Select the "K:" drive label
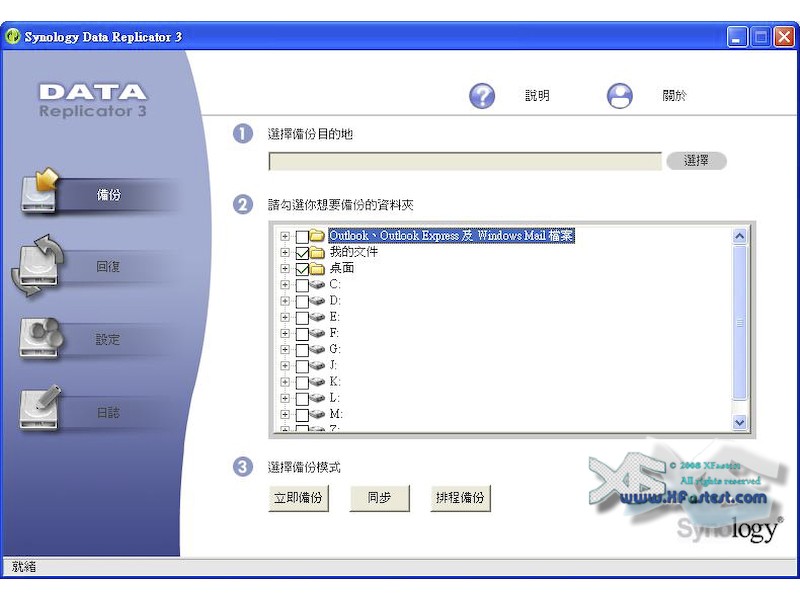The image size is (800, 600). (x=335, y=382)
